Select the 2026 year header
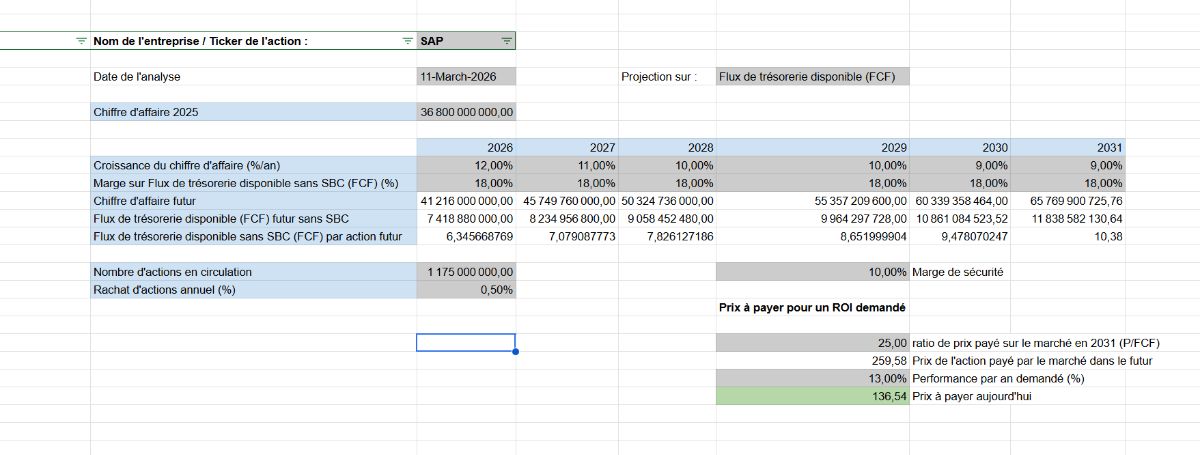Screen dimensions: 1200x455 466,148
